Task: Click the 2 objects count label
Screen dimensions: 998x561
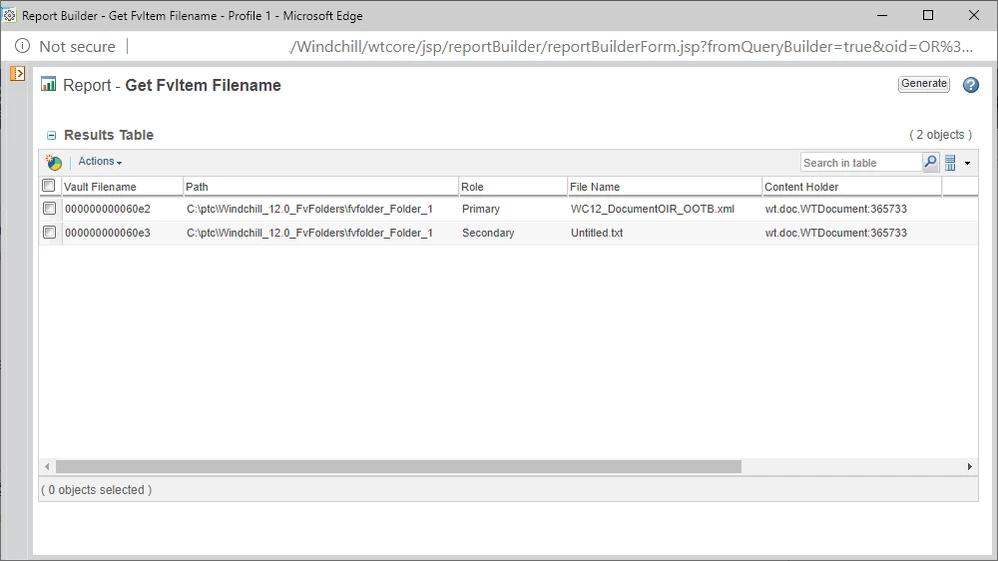Action: pos(941,135)
